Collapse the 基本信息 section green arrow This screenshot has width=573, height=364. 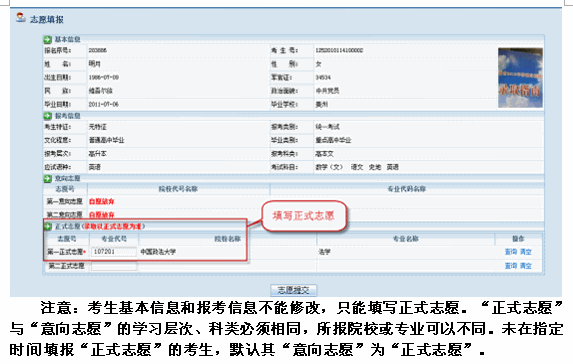[48, 39]
